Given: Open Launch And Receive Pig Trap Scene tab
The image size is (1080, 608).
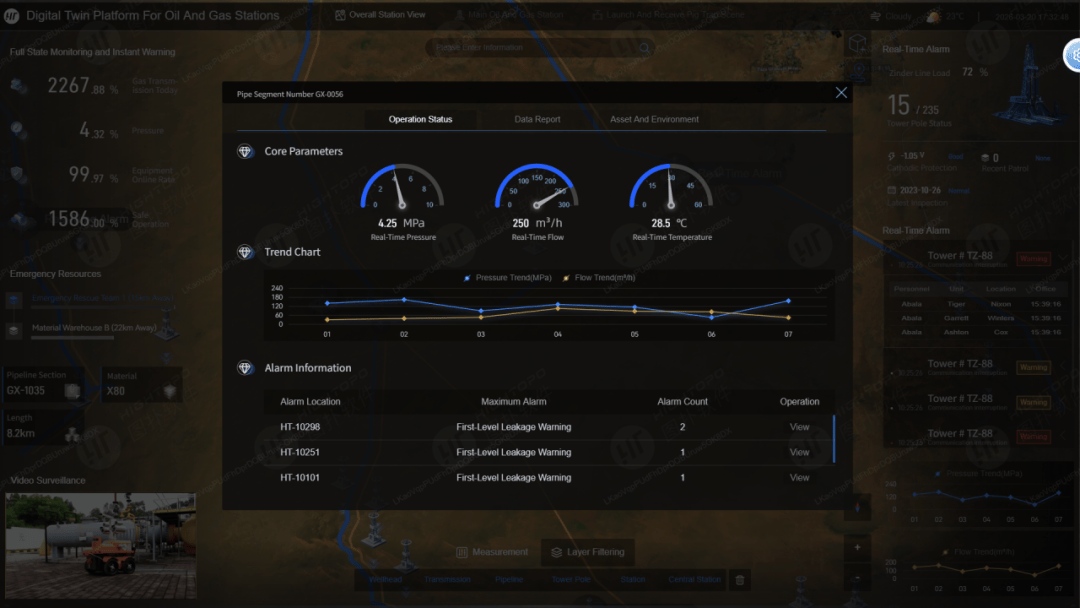Looking at the screenshot, I should click(668, 14).
